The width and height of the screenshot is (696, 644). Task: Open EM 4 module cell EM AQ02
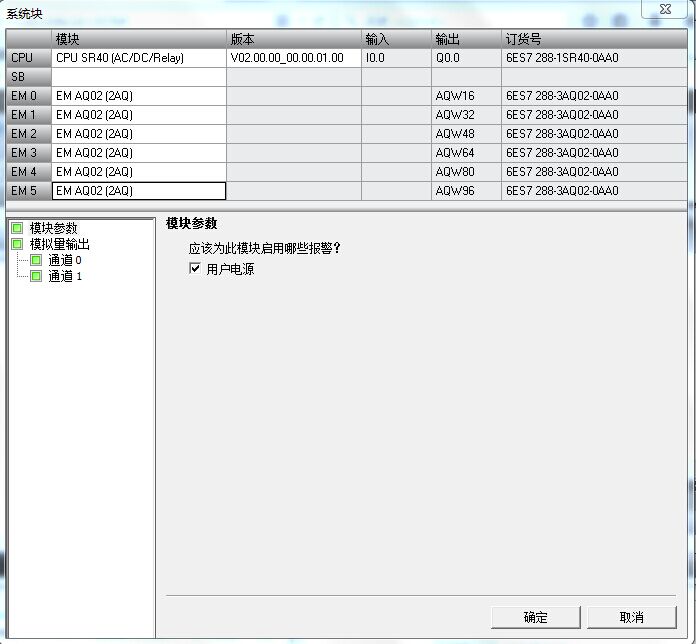[139, 172]
